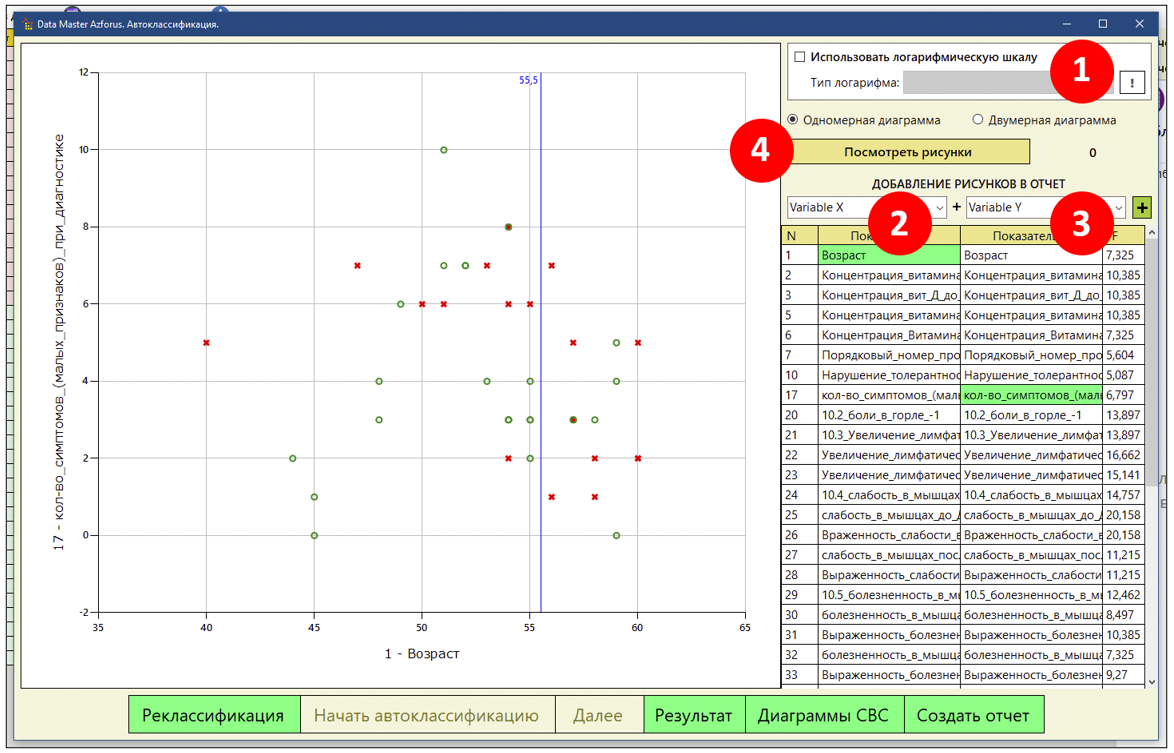Enable the logarithmic scale checkbox
This screenshot has height=753, width=1174.
(799, 58)
